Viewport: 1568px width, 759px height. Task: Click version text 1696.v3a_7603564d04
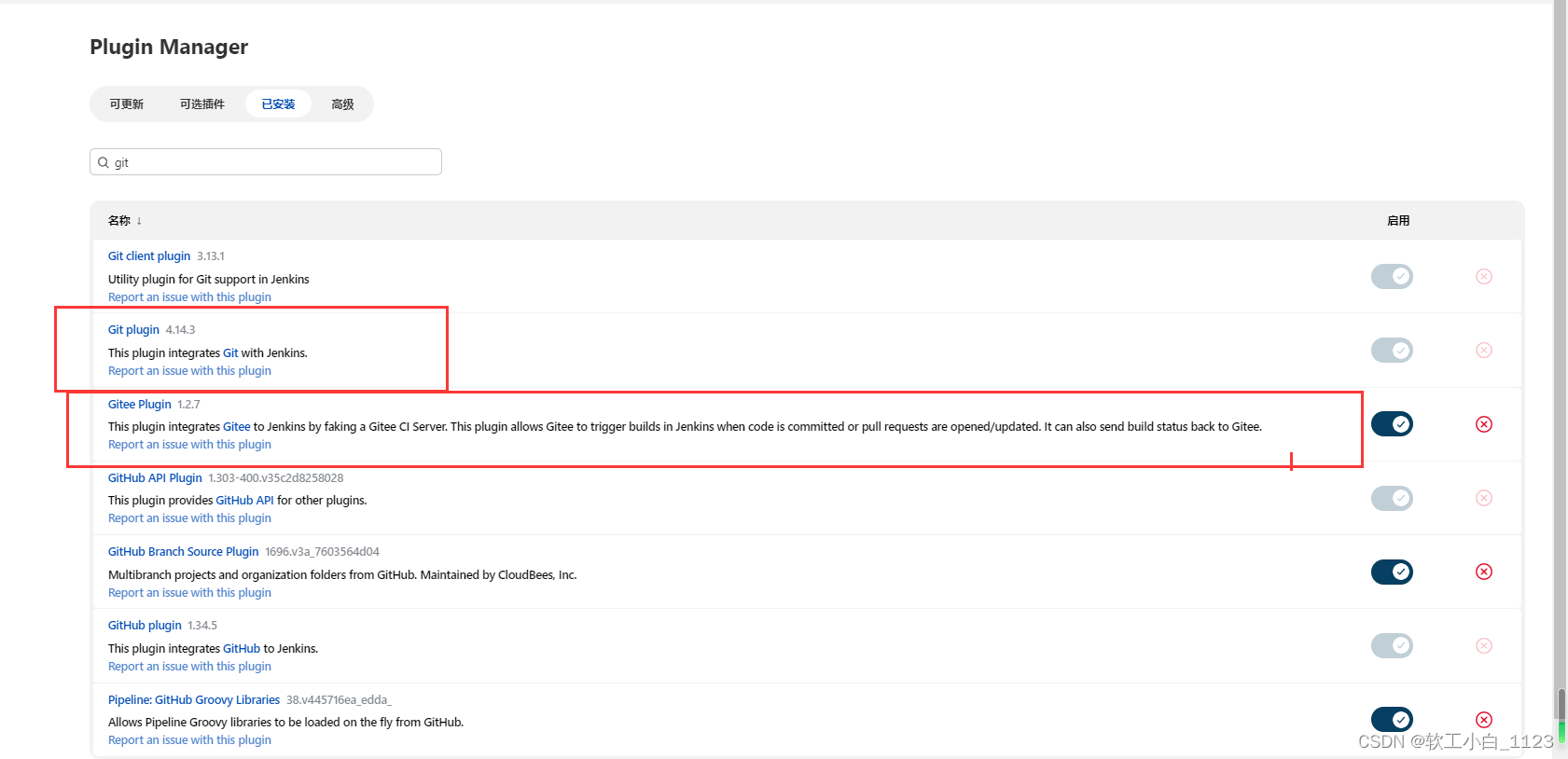point(322,552)
